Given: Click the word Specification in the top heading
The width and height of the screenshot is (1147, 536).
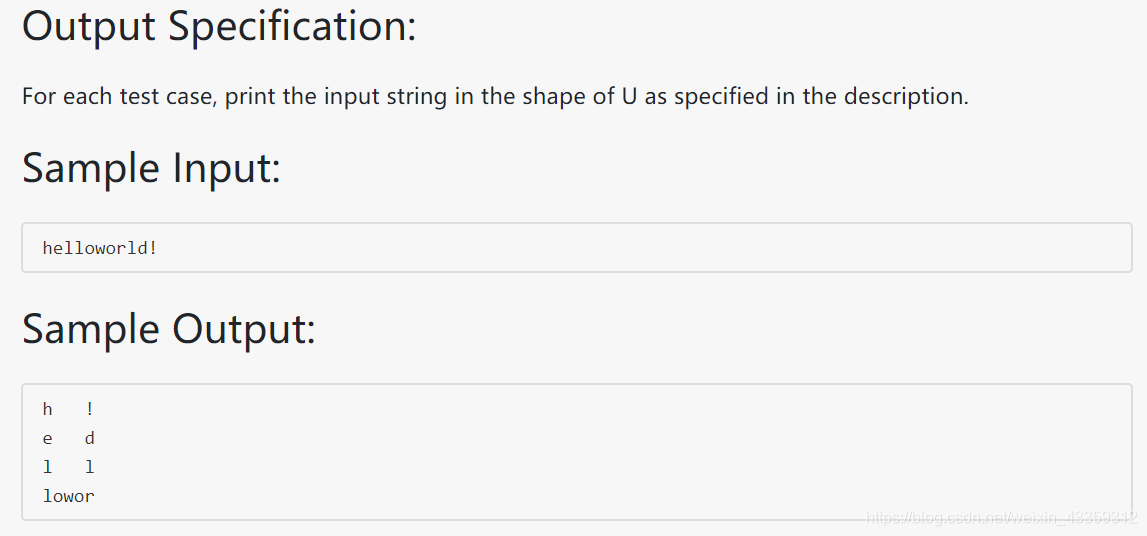Looking at the screenshot, I should (x=293, y=26).
